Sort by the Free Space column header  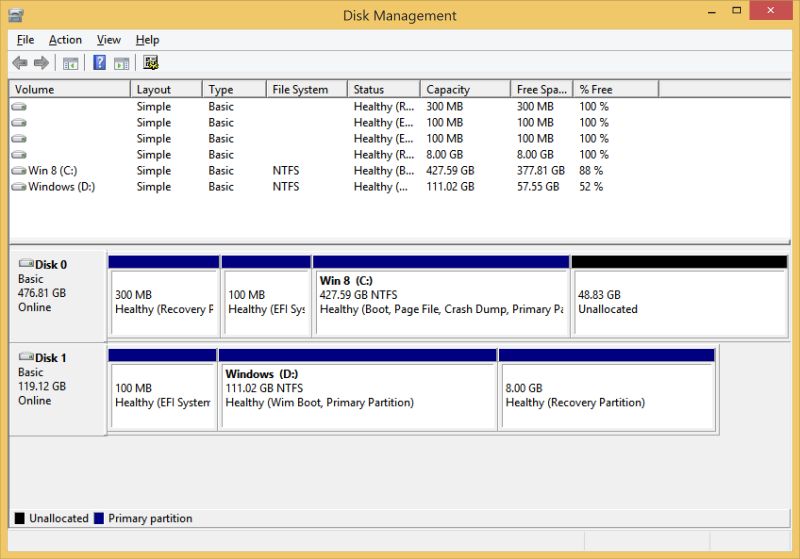pos(542,89)
